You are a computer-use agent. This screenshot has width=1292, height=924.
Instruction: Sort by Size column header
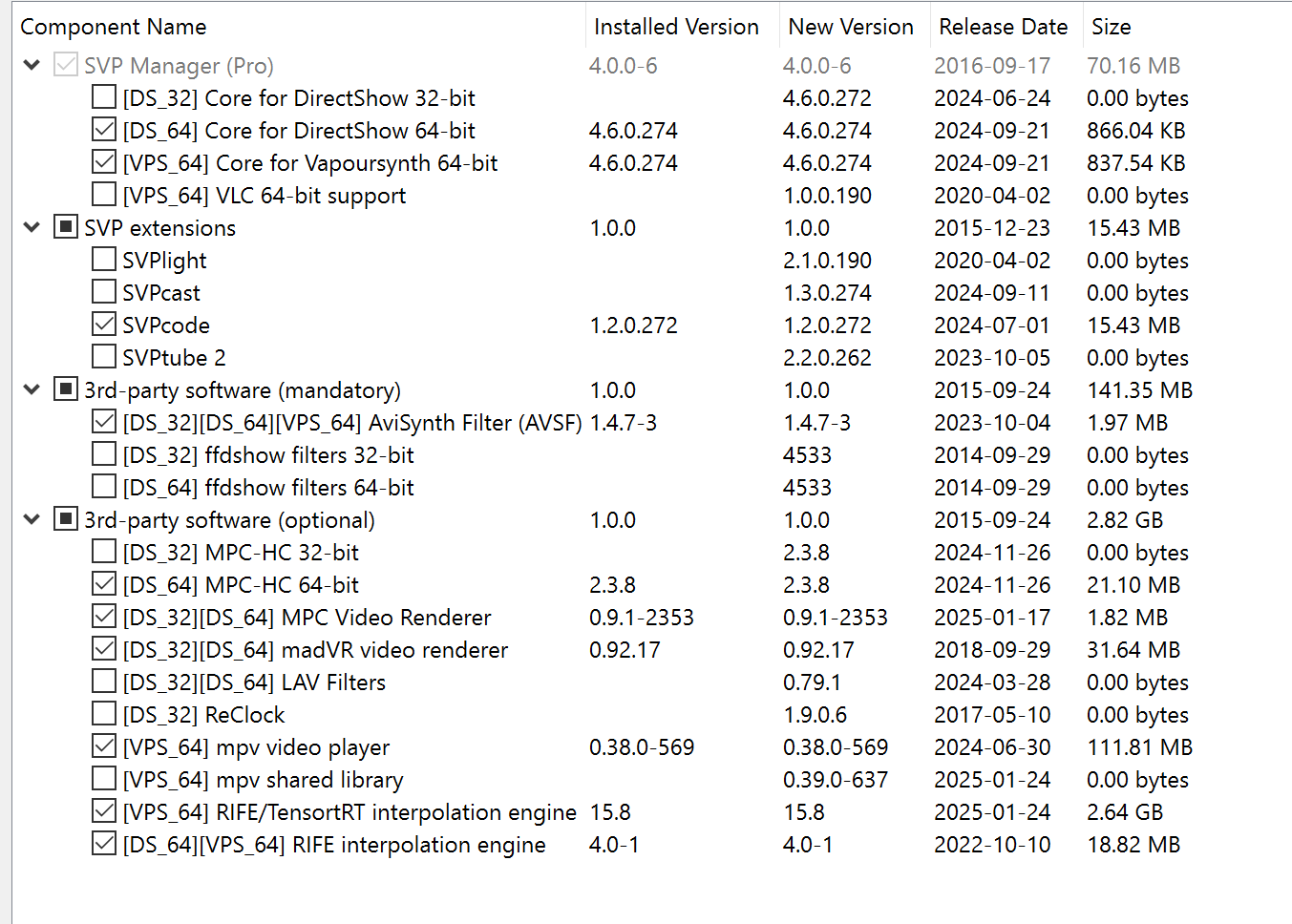point(1111,27)
